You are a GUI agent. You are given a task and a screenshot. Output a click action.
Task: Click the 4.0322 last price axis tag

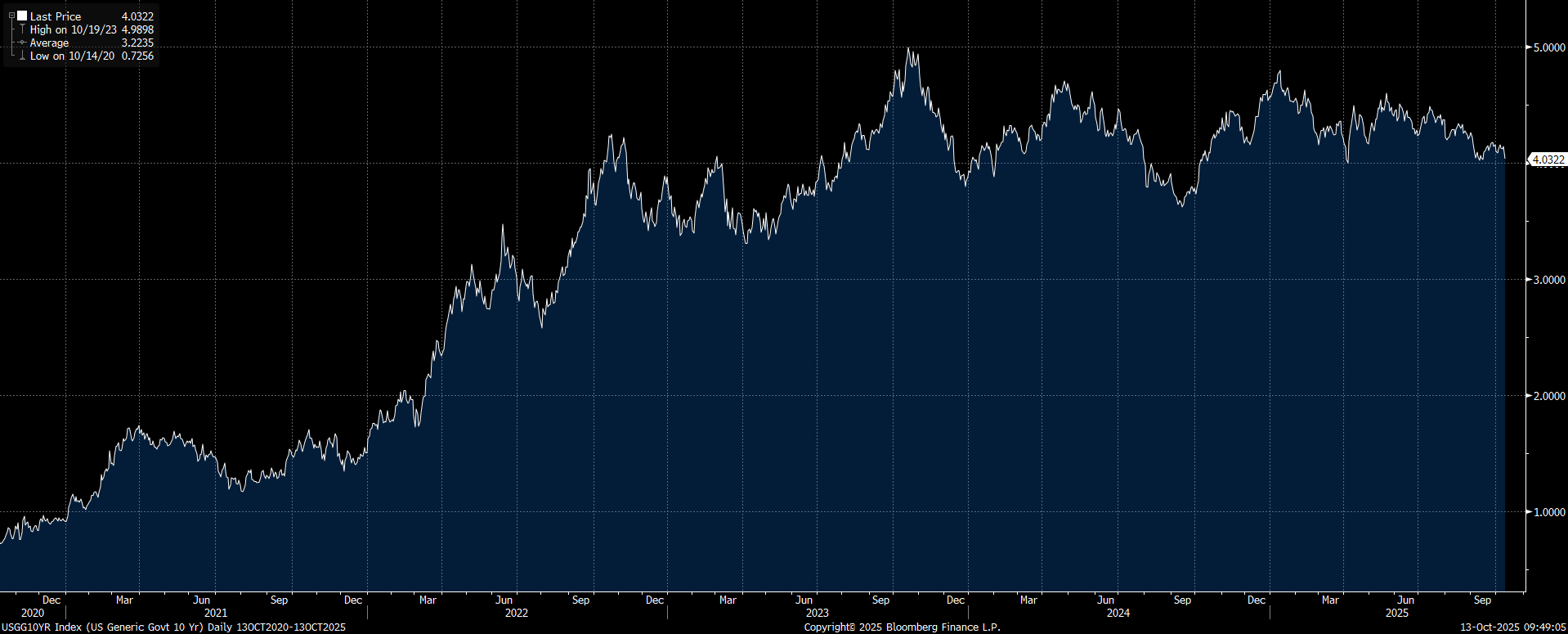[x=1548, y=160]
